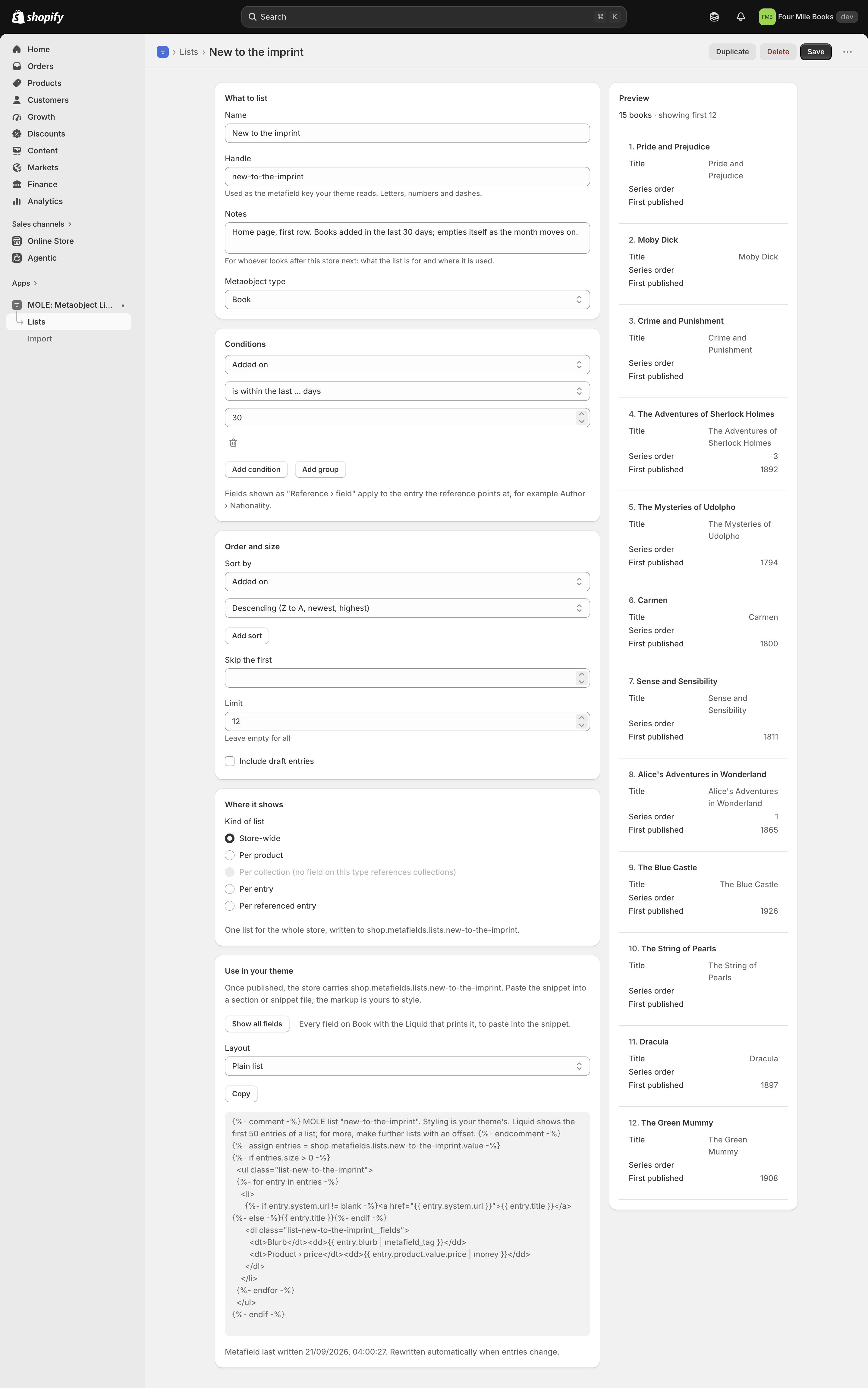Screen dimensions: 868x1388
Task: Click the days value stepper arrows
Action: click(x=582, y=417)
